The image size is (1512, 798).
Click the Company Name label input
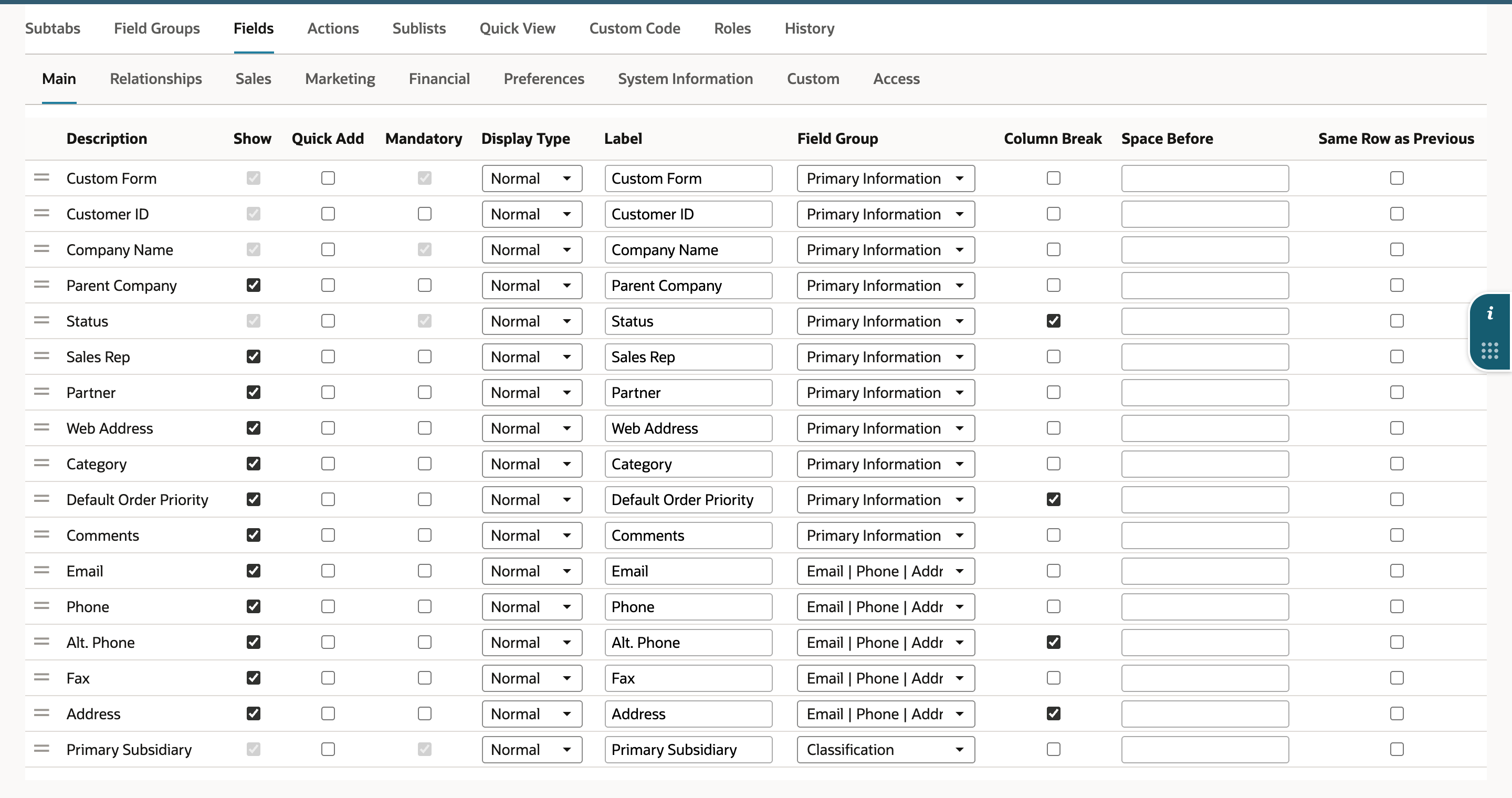[688, 250]
